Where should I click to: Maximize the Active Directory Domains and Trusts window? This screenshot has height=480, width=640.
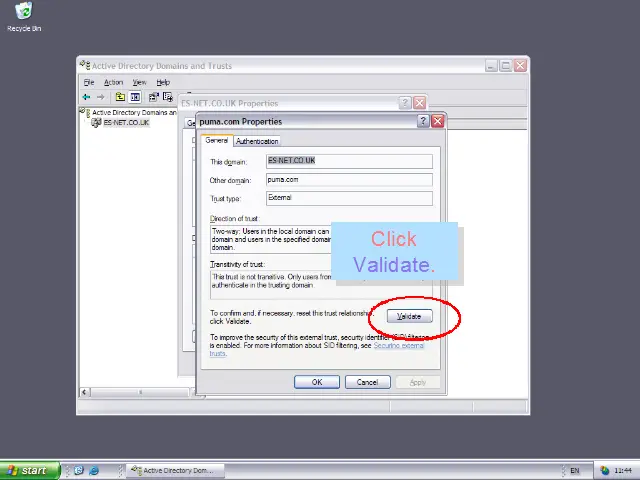click(x=506, y=65)
